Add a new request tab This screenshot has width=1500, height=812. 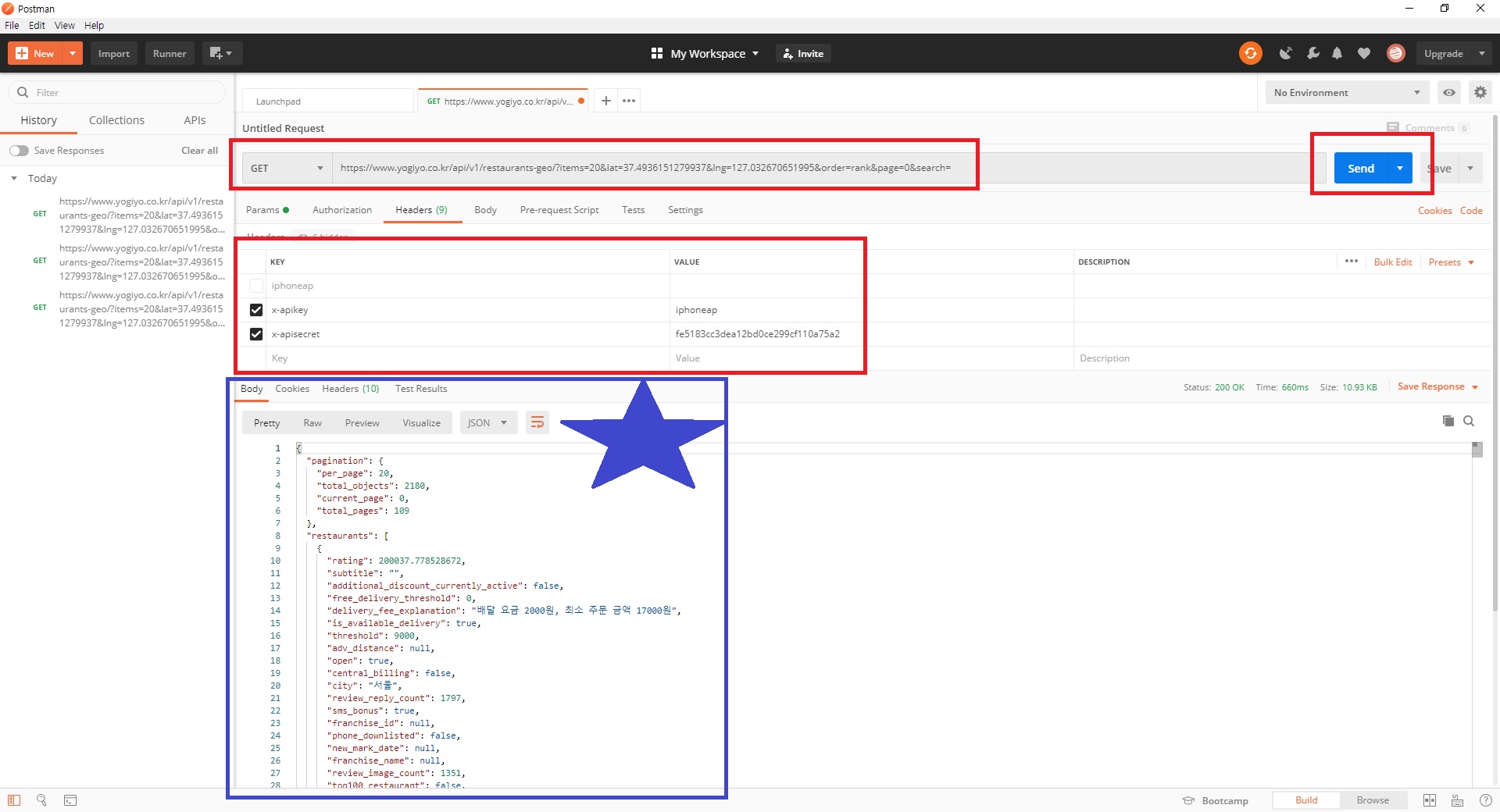(x=605, y=101)
